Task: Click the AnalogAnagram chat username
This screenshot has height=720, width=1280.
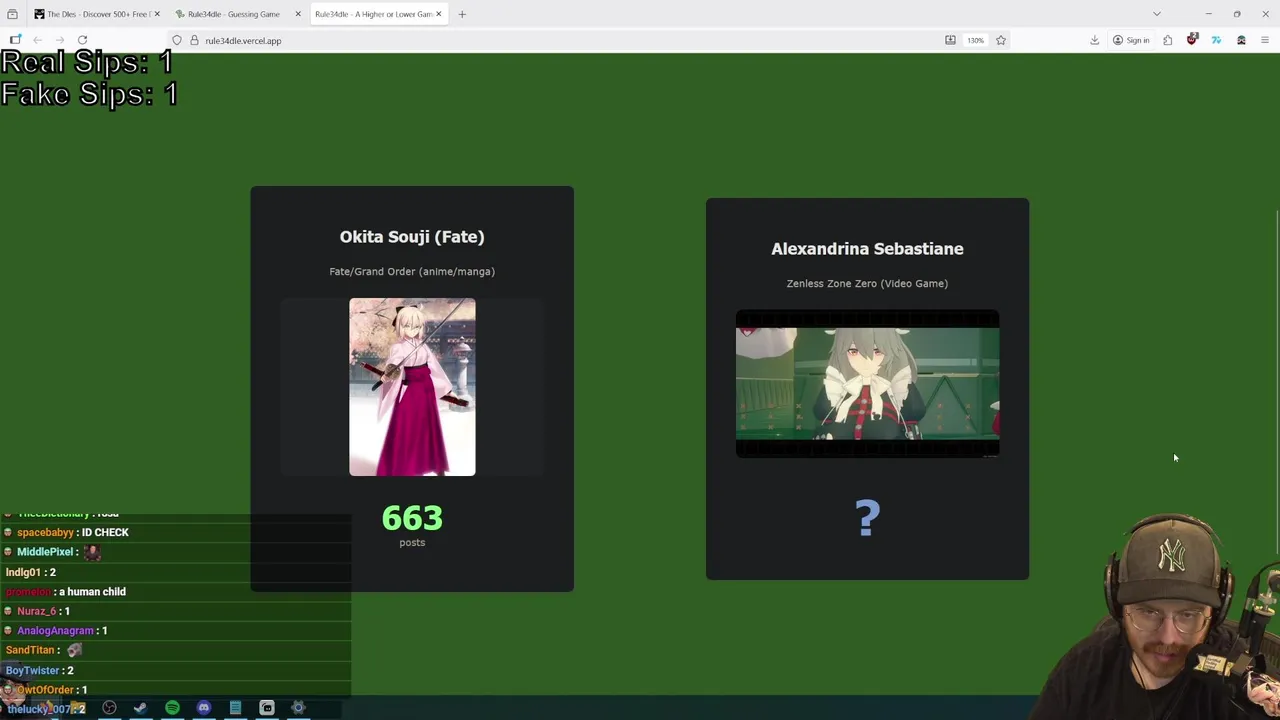Action: click(55, 631)
